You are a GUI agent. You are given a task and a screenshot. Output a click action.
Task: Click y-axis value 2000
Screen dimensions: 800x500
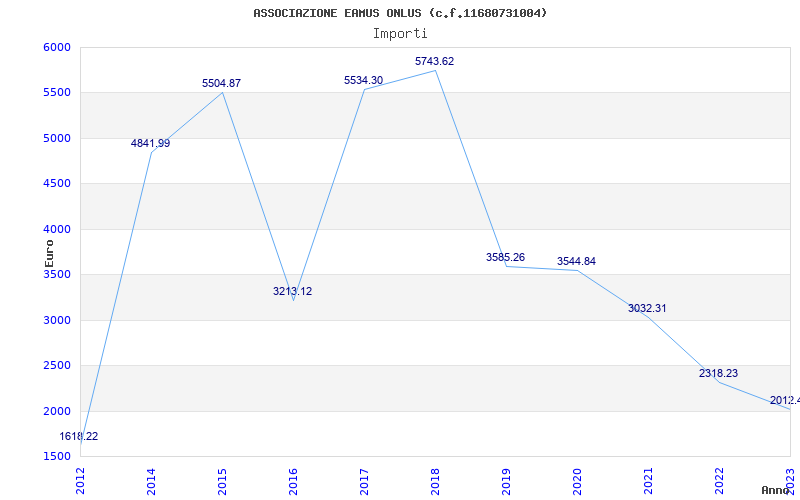[56, 411]
